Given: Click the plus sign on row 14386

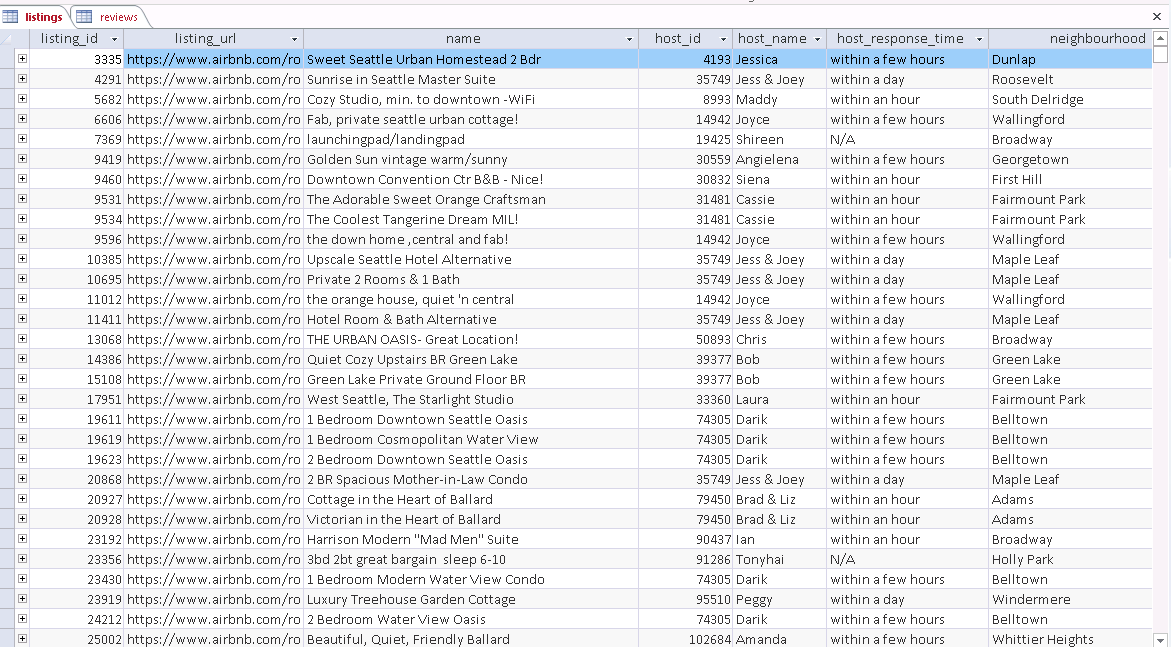Looking at the screenshot, I should click(x=22, y=359).
